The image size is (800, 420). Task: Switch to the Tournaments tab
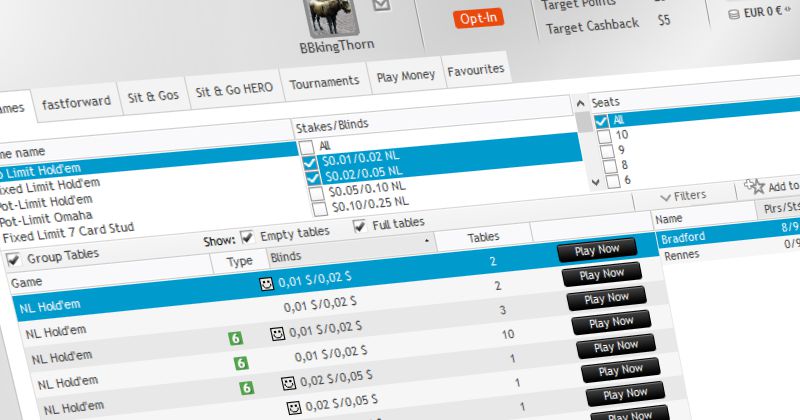tap(325, 80)
